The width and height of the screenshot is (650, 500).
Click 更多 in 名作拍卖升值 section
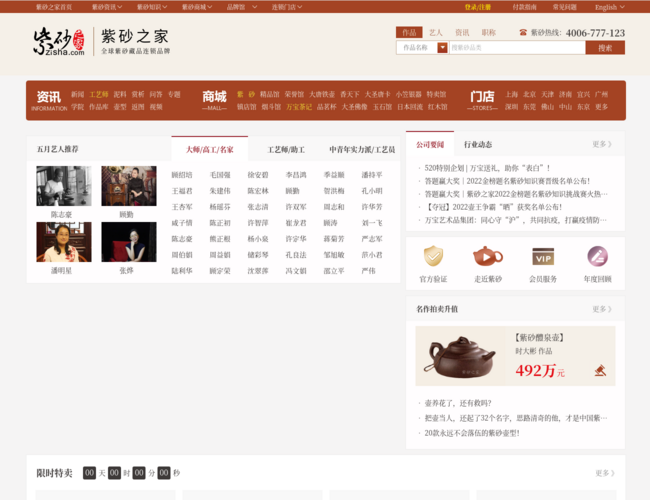point(602,310)
